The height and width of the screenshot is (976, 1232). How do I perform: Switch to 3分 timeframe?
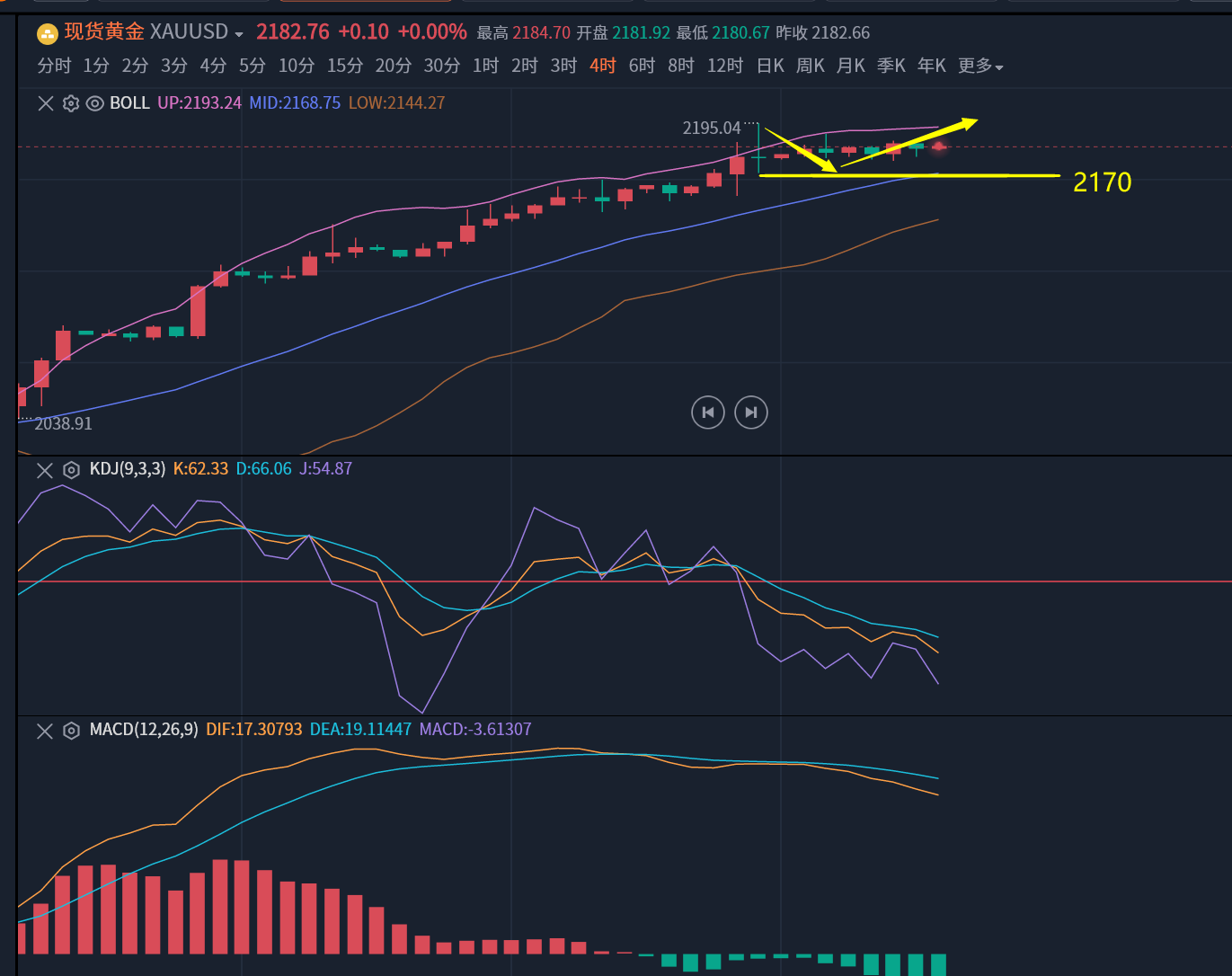coord(174,66)
